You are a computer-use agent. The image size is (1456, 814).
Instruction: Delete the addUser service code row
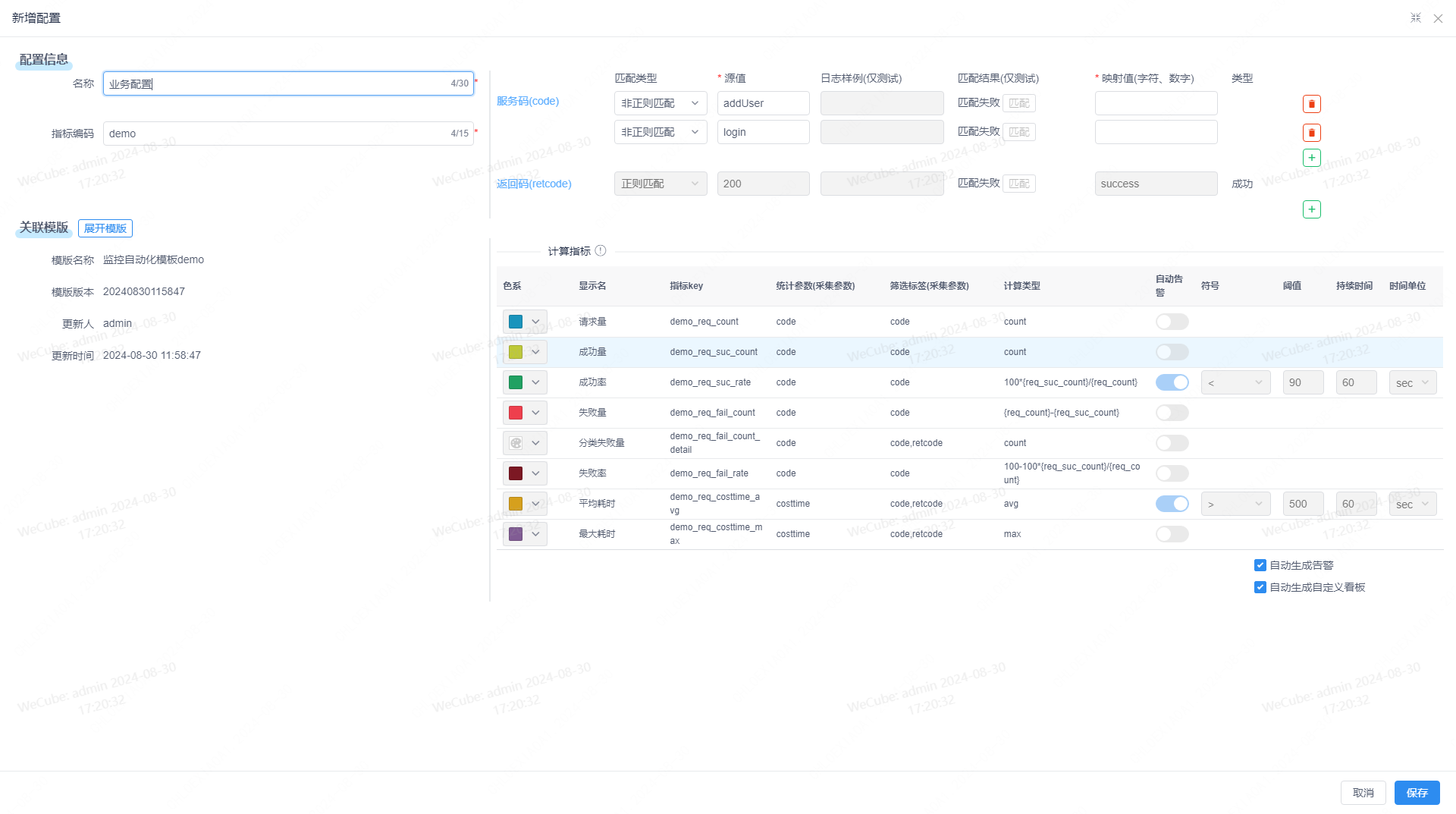tap(1311, 104)
